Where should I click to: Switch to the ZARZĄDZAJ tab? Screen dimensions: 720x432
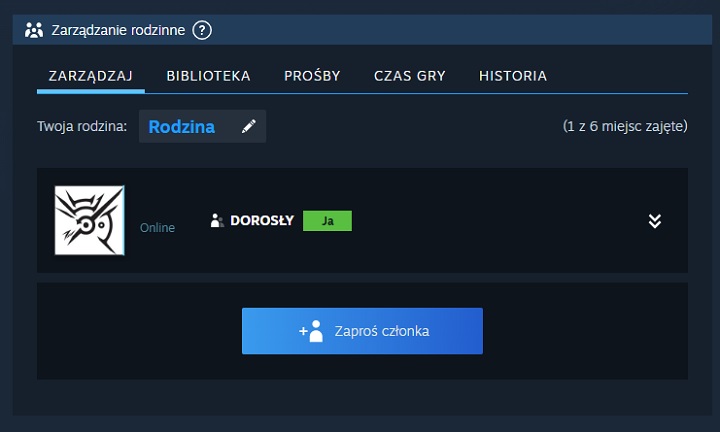point(91,76)
